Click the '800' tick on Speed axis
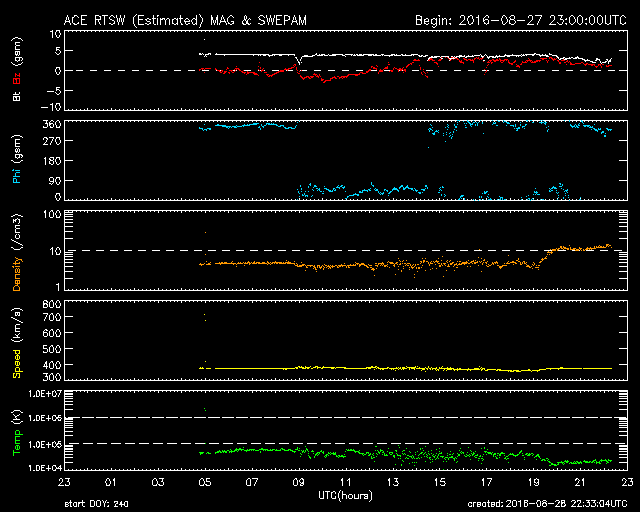 click(x=52, y=304)
